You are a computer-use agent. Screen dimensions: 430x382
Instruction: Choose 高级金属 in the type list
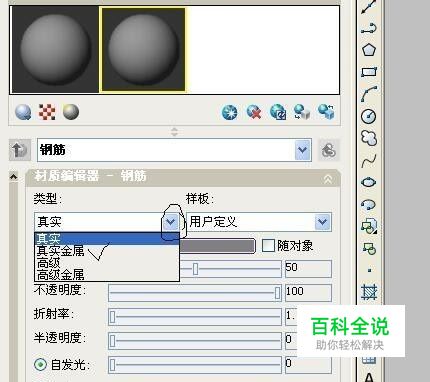click(x=107, y=275)
